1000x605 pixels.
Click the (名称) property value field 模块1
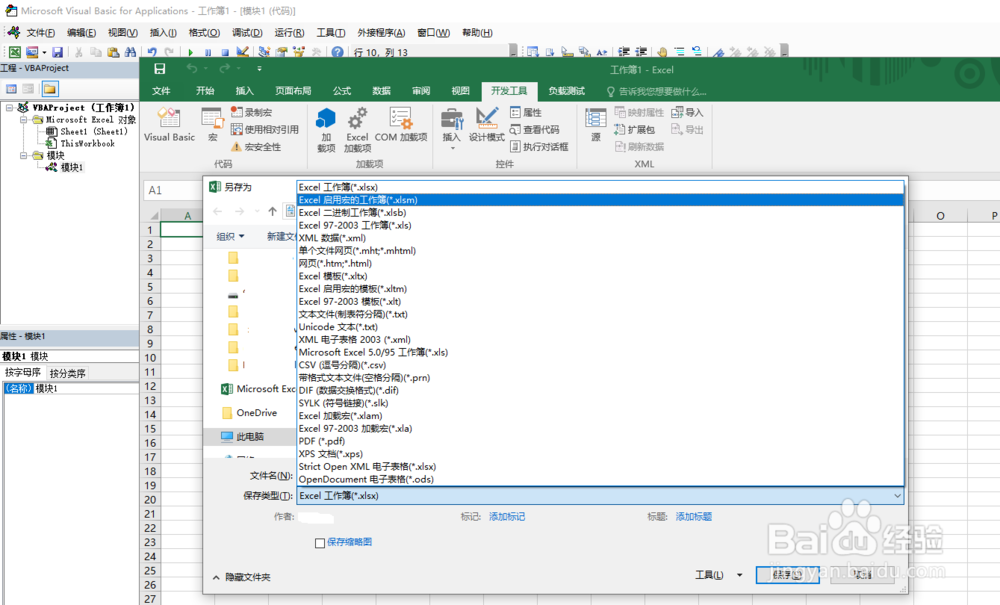(x=86, y=388)
